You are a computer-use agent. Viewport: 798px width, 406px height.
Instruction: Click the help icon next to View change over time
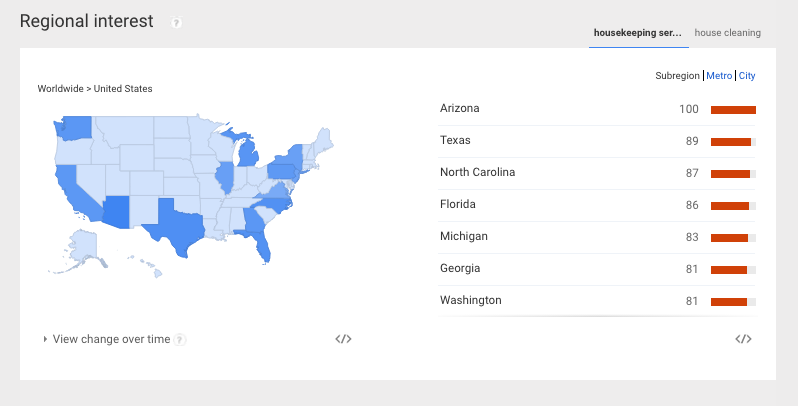click(180, 340)
